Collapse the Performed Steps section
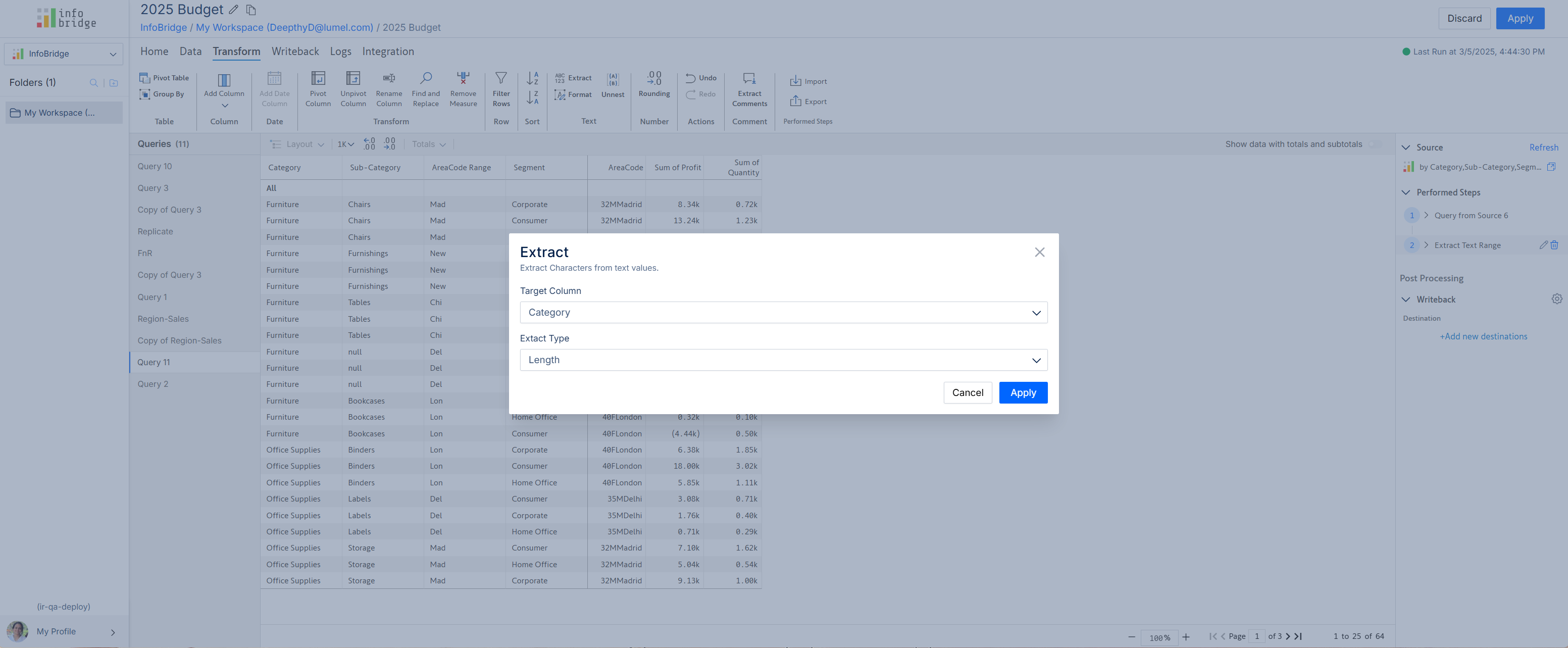Image resolution: width=1568 pixels, height=648 pixels. (1405, 192)
